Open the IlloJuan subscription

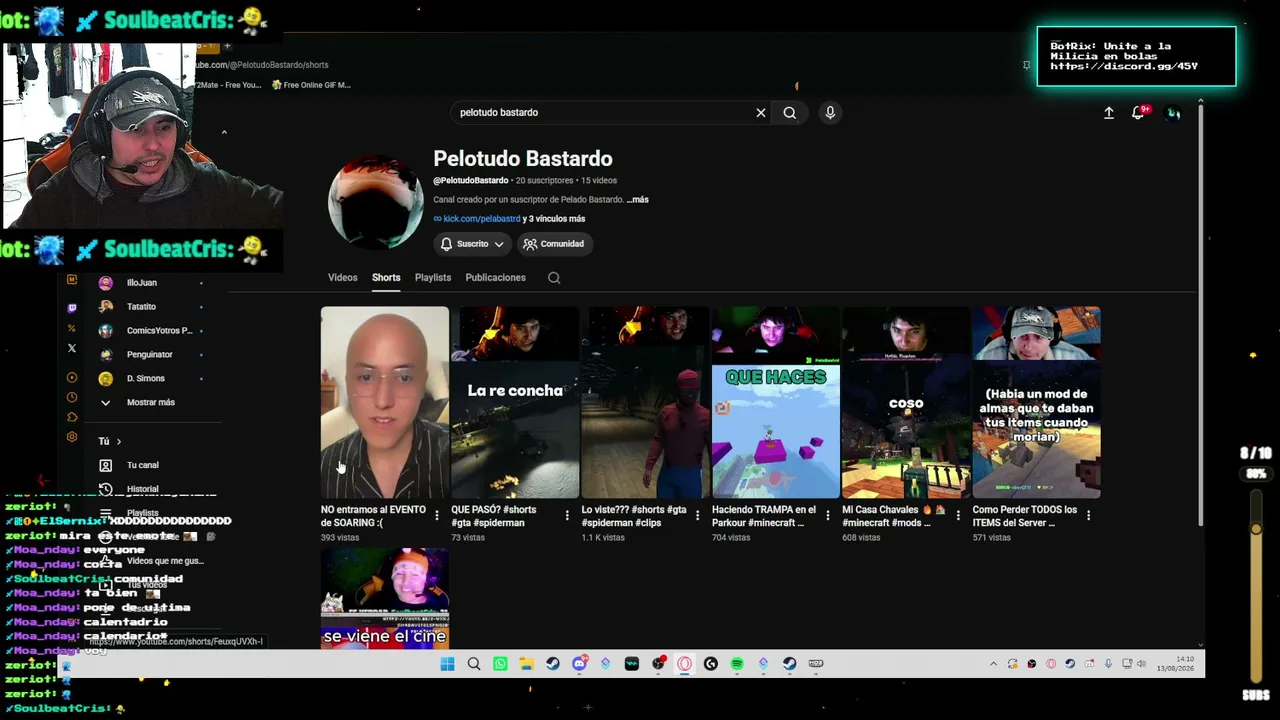142,283
